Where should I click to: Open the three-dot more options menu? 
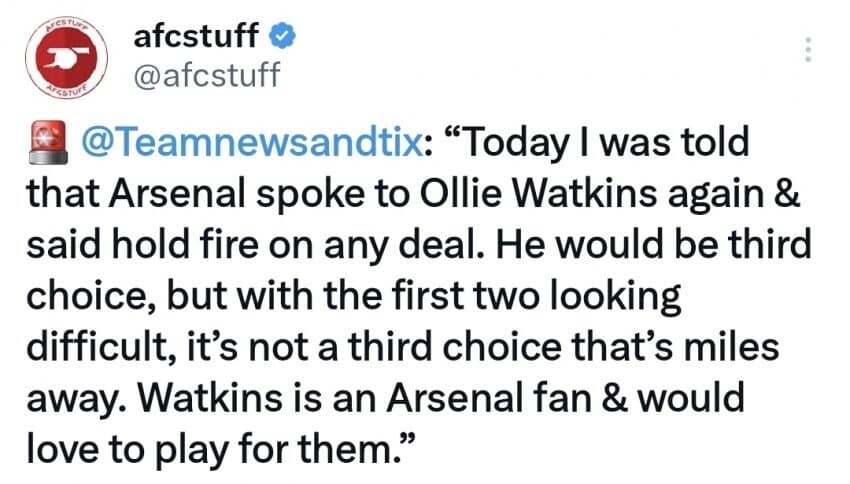click(808, 49)
